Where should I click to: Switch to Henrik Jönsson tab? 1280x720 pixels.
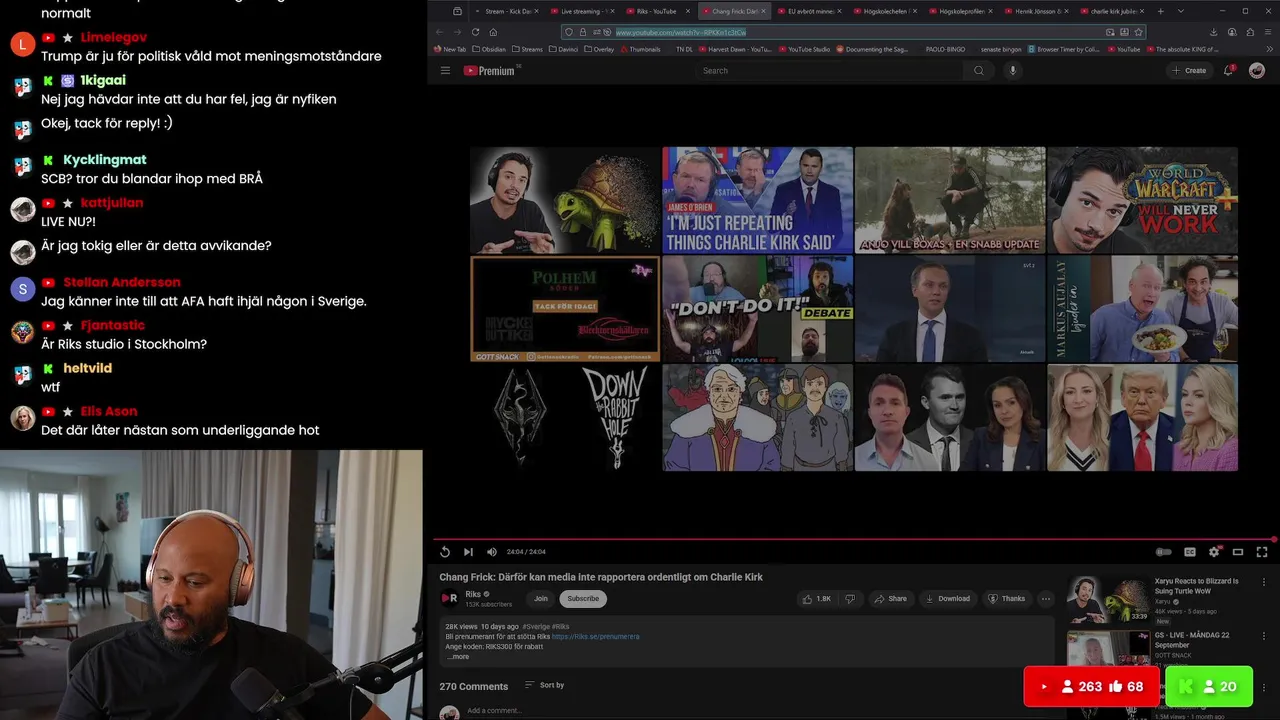click(1038, 11)
